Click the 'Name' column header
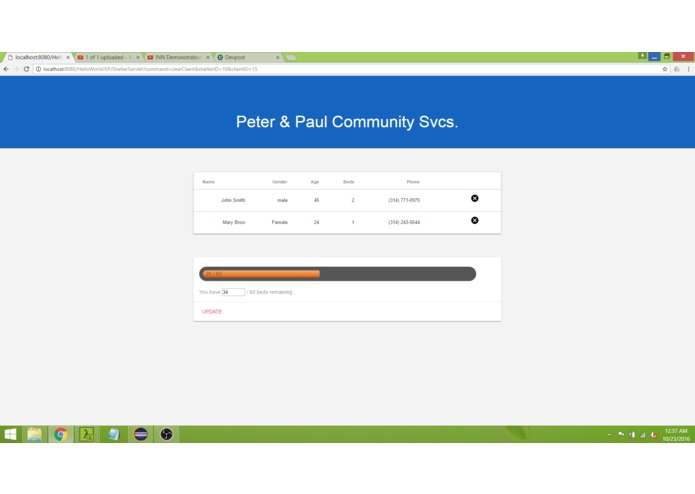The width and height of the screenshot is (695, 494). pos(208,182)
